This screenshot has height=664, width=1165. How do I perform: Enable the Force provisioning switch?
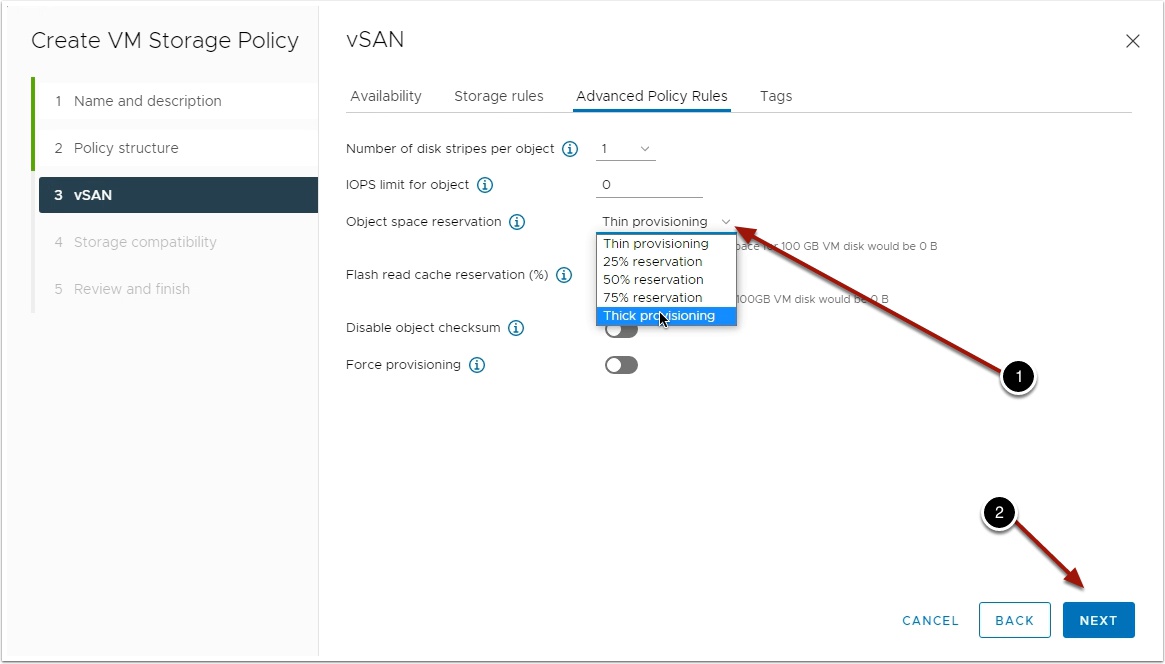point(621,365)
